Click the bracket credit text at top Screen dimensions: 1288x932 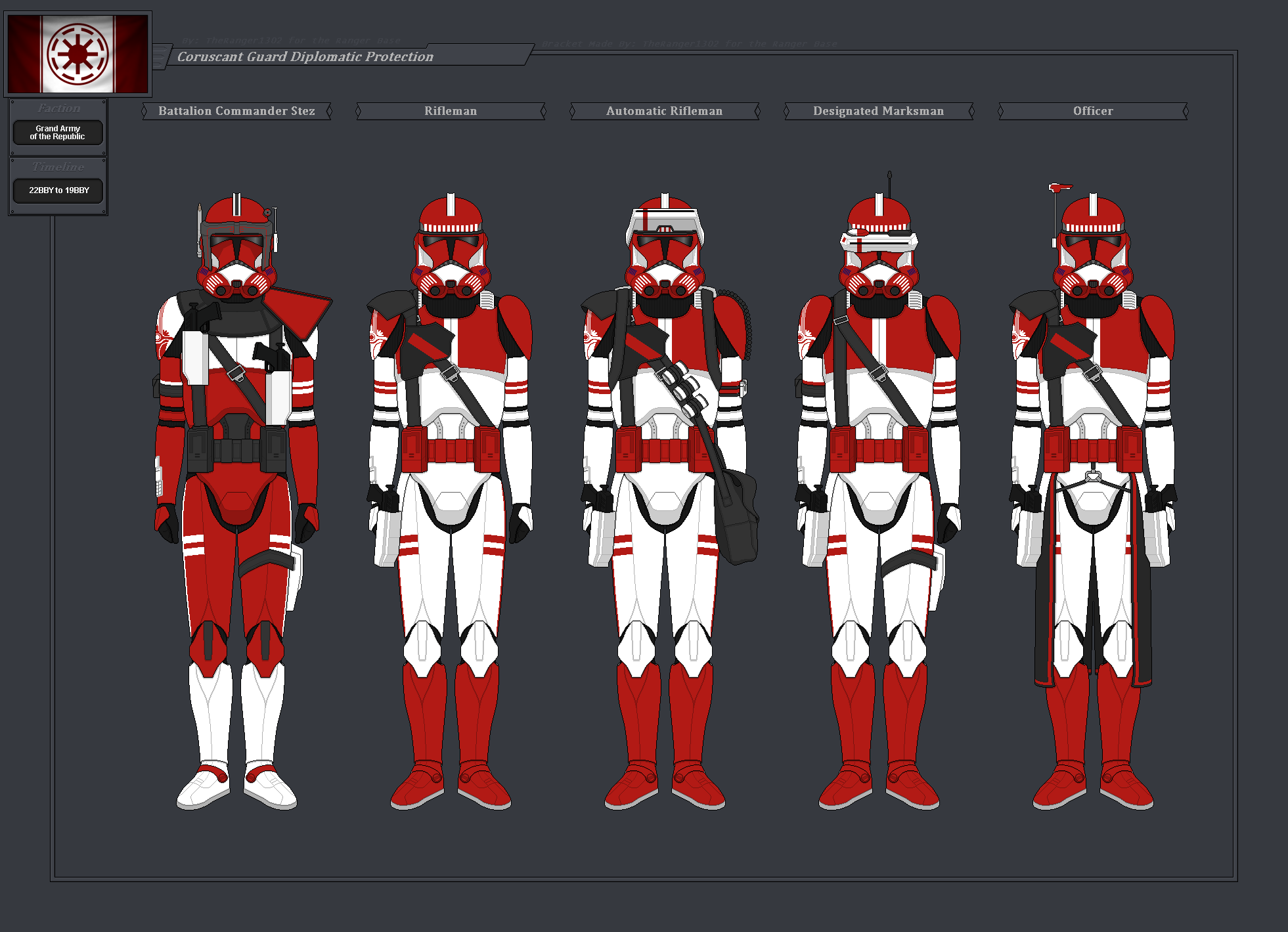[689, 44]
